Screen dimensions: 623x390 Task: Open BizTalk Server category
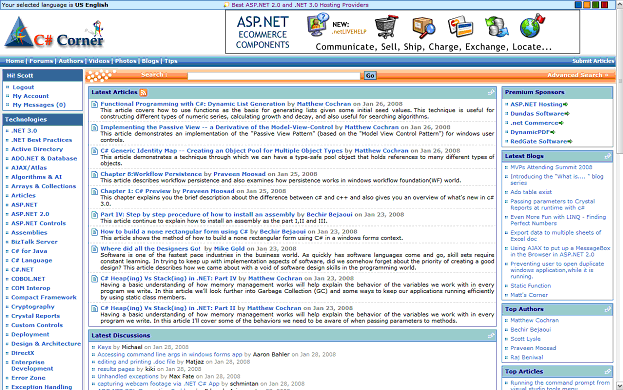tap(34, 242)
